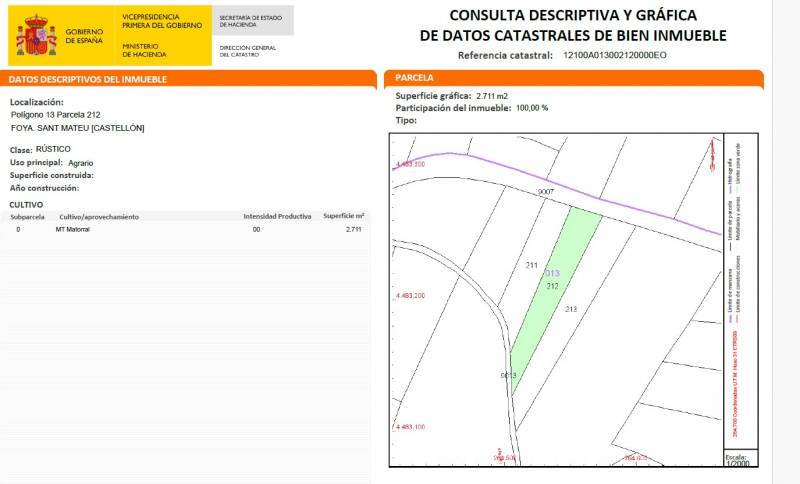Screen dimensions: 800x484
Task: Click road label 9007 on the map
Action: pyautogui.click(x=545, y=191)
